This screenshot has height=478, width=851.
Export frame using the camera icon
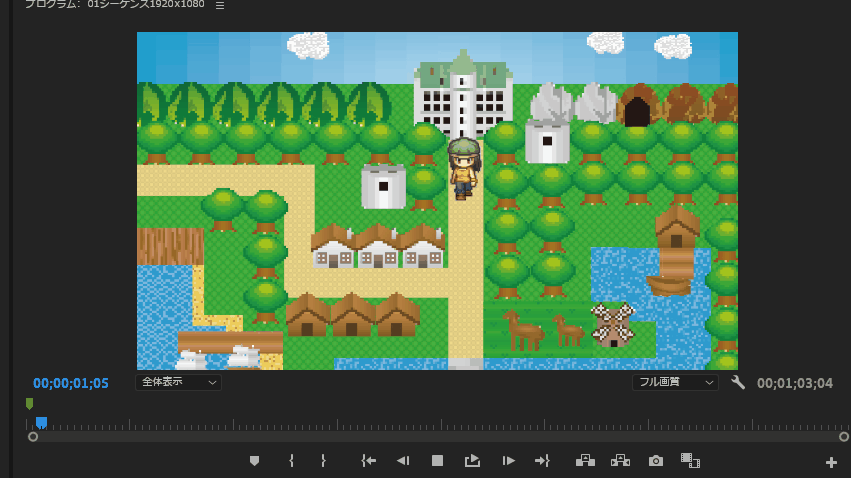(x=655, y=461)
